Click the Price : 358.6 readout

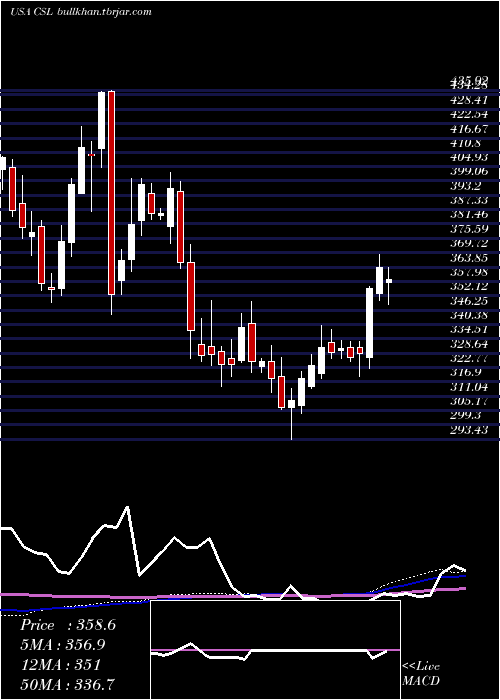pyautogui.click(x=68, y=625)
